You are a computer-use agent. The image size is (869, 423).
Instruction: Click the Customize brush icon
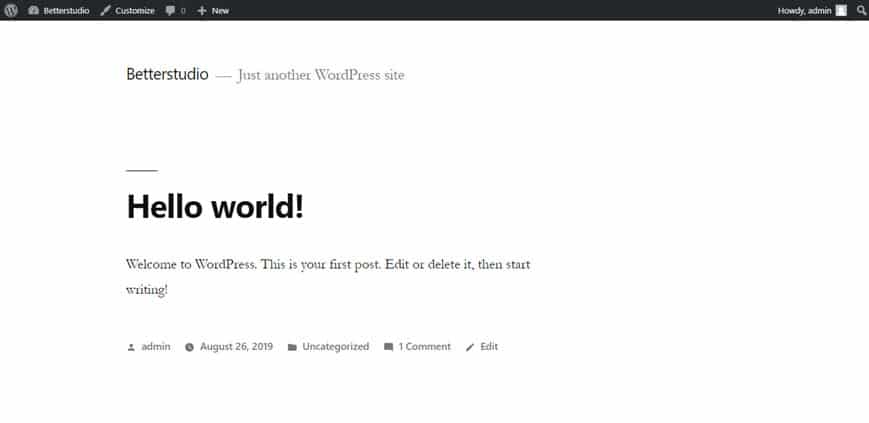[x=105, y=11]
